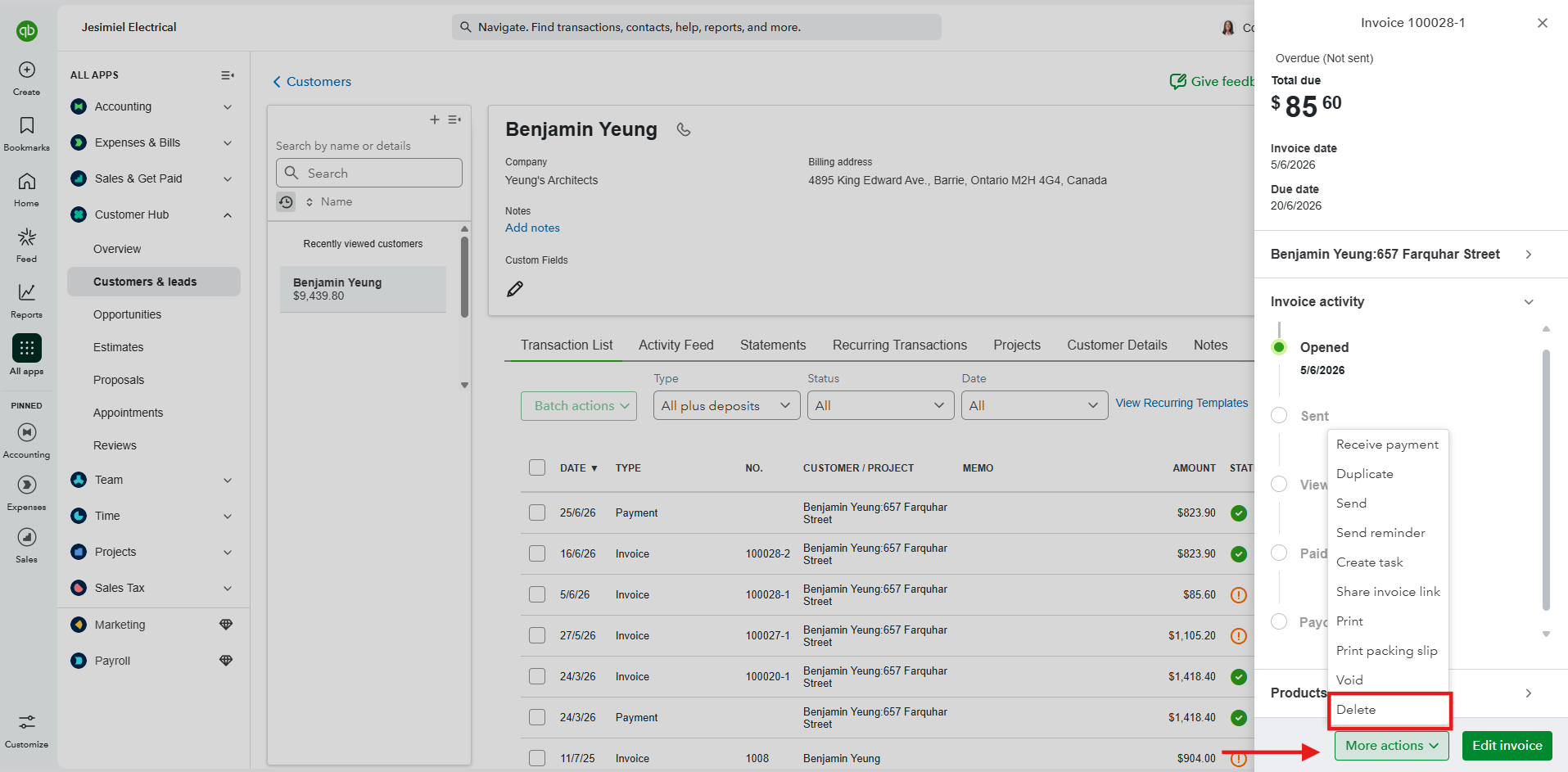
Task: Open the Status filter dropdown
Action: [880, 406]
